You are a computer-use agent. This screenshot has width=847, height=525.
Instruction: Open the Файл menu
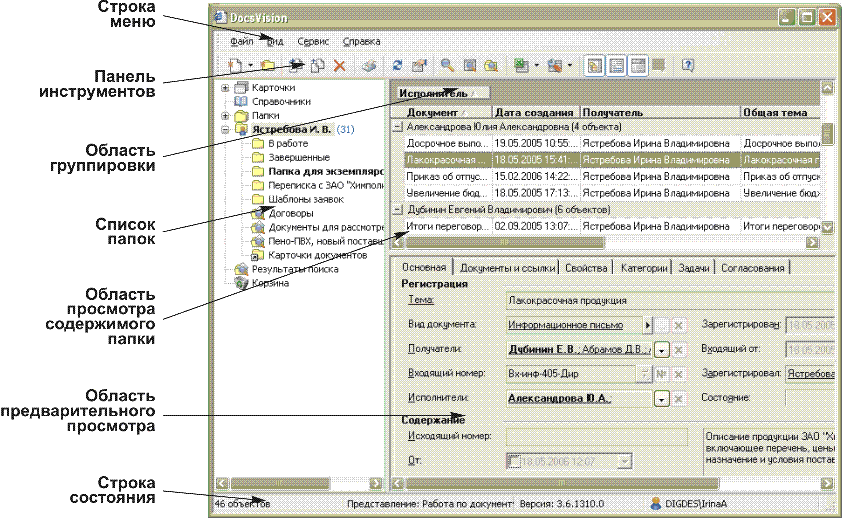click(241, 41)
